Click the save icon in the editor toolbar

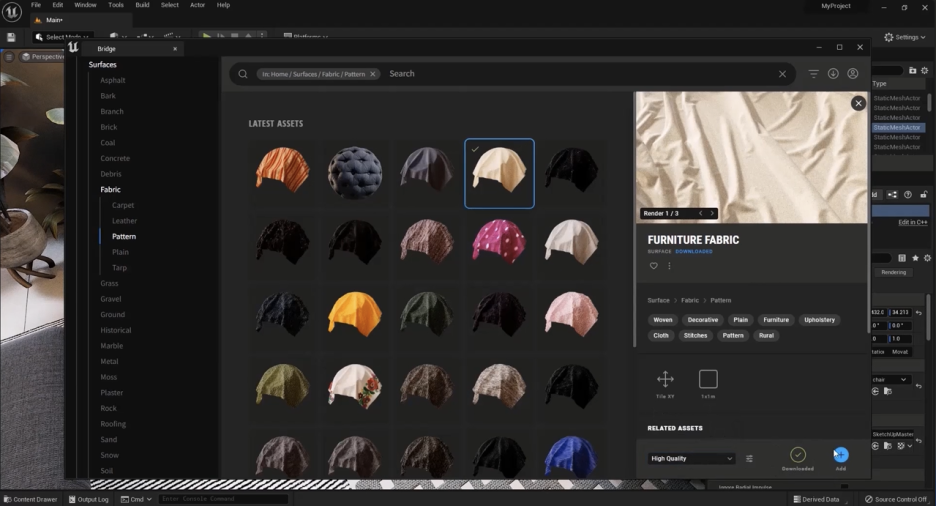point(11,37)
